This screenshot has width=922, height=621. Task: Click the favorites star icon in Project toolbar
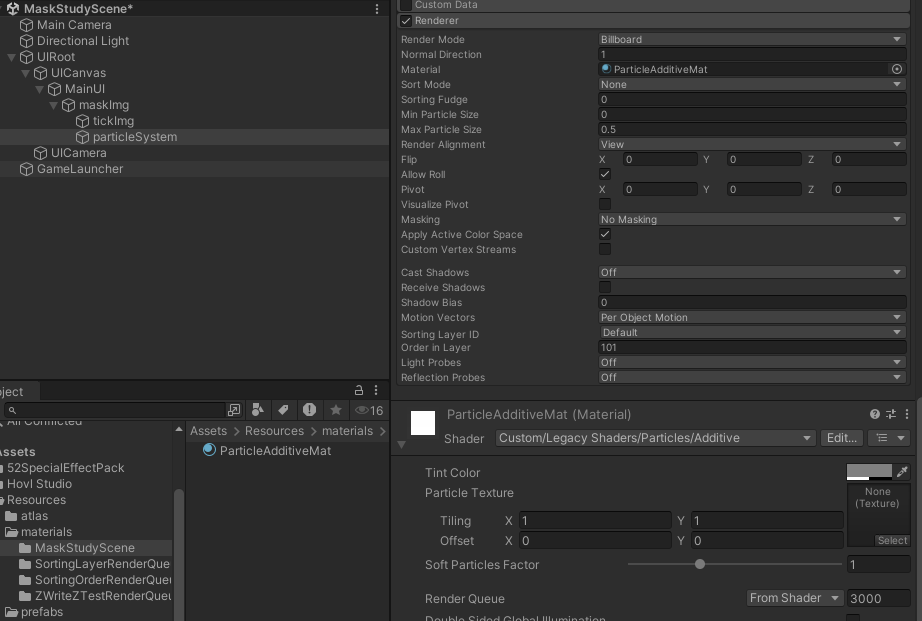tap(335, 410)
